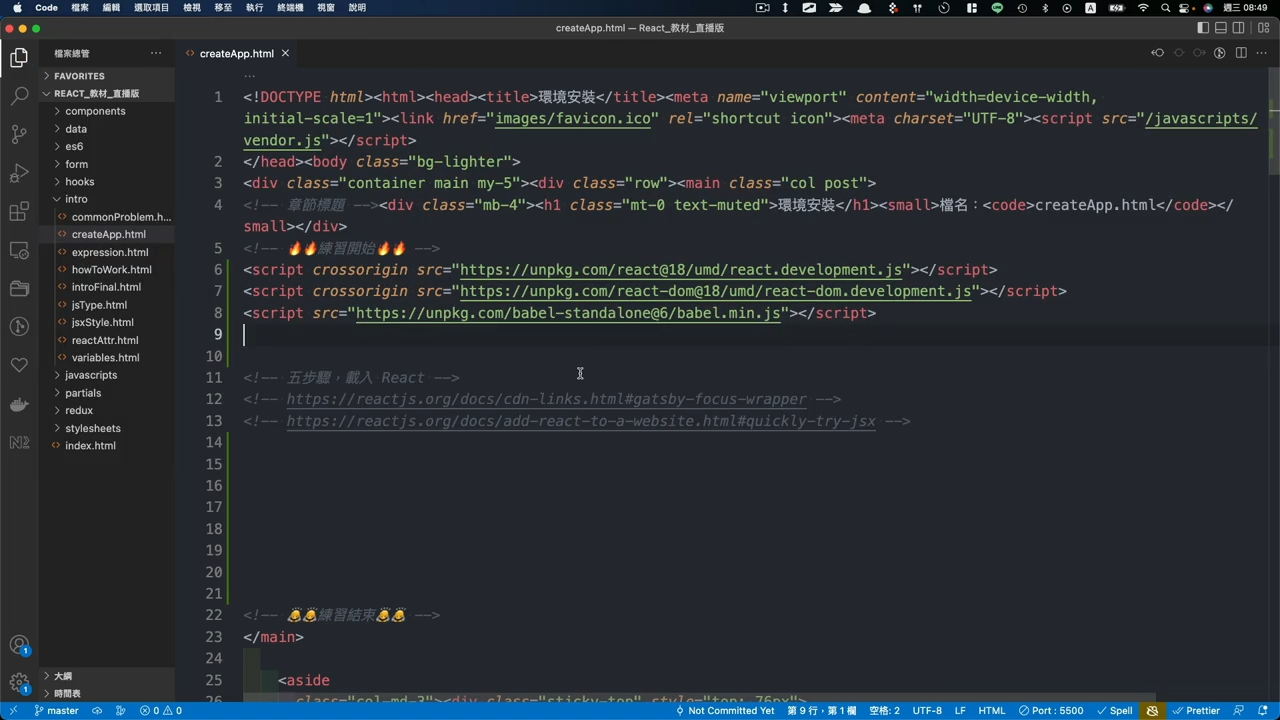The image size is (1280, 720).
Task: Toggle Live Server on Port 5500
Action: point(1051,711)
